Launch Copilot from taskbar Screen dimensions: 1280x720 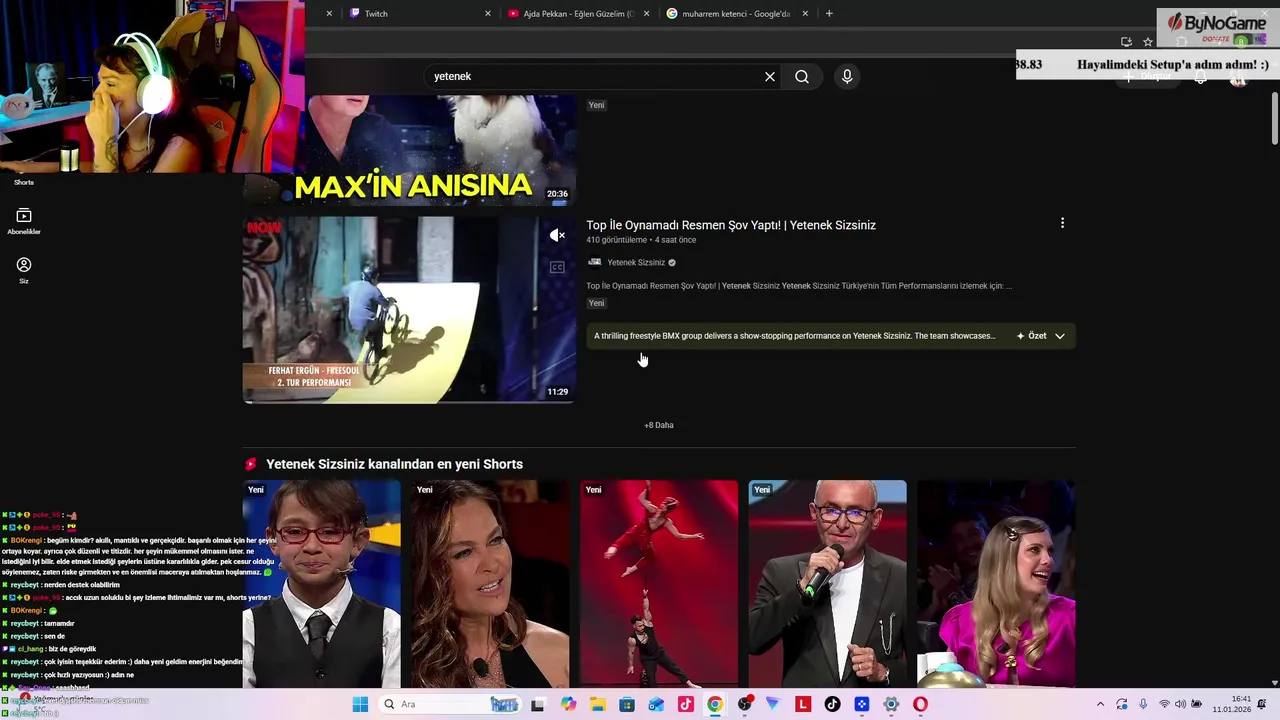568,704
